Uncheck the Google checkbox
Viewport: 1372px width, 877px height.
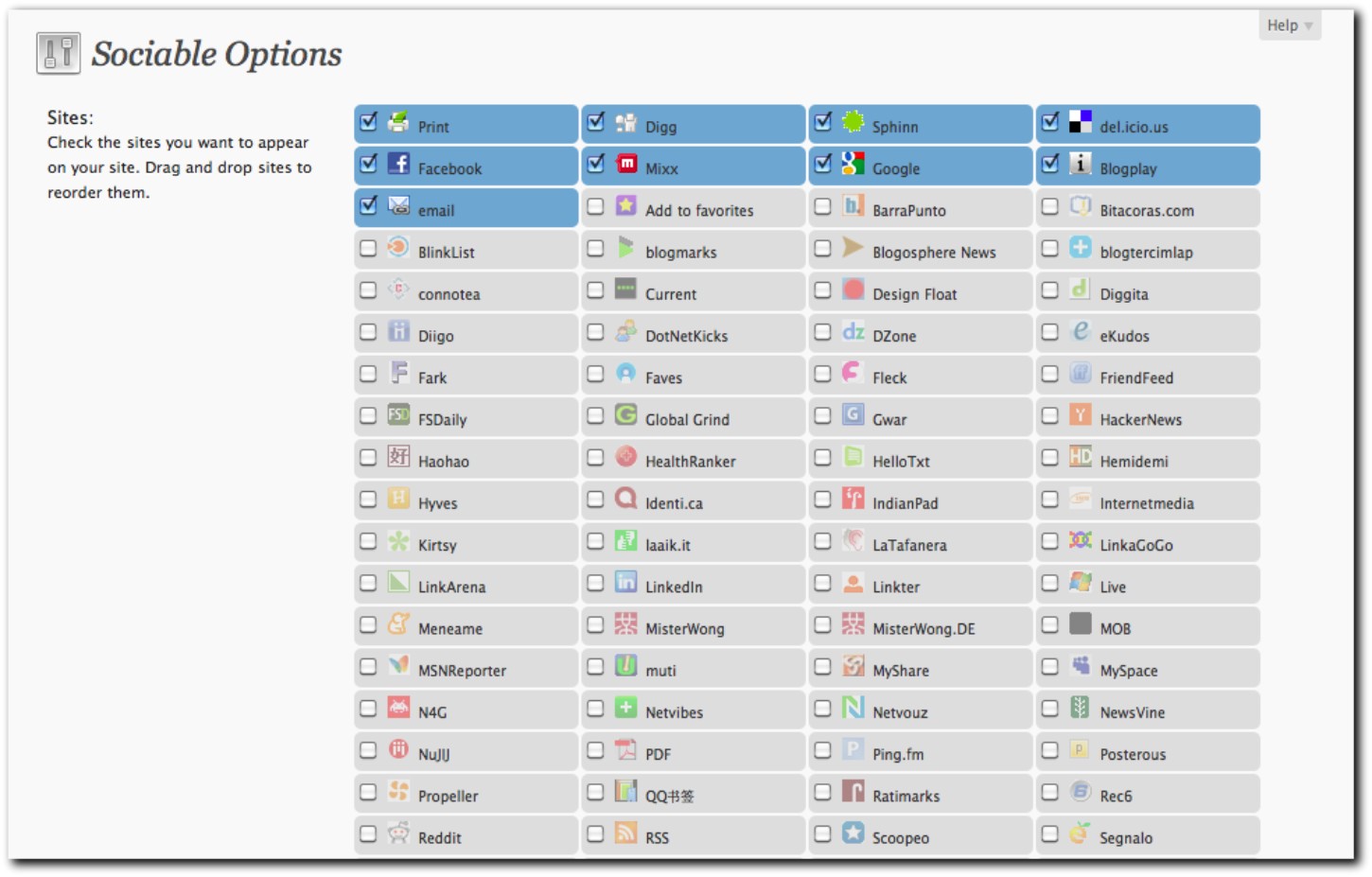coord(823,164)
